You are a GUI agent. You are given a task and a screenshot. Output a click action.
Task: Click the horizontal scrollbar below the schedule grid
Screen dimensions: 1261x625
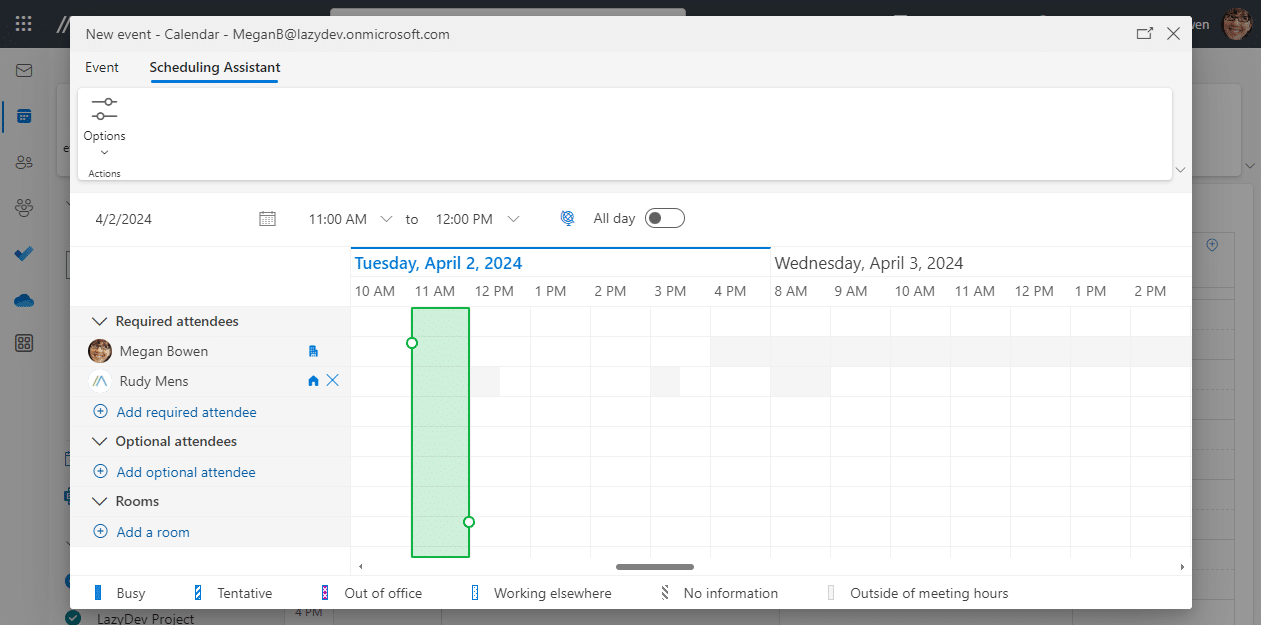pyautogui.click(x=655, y=566)
